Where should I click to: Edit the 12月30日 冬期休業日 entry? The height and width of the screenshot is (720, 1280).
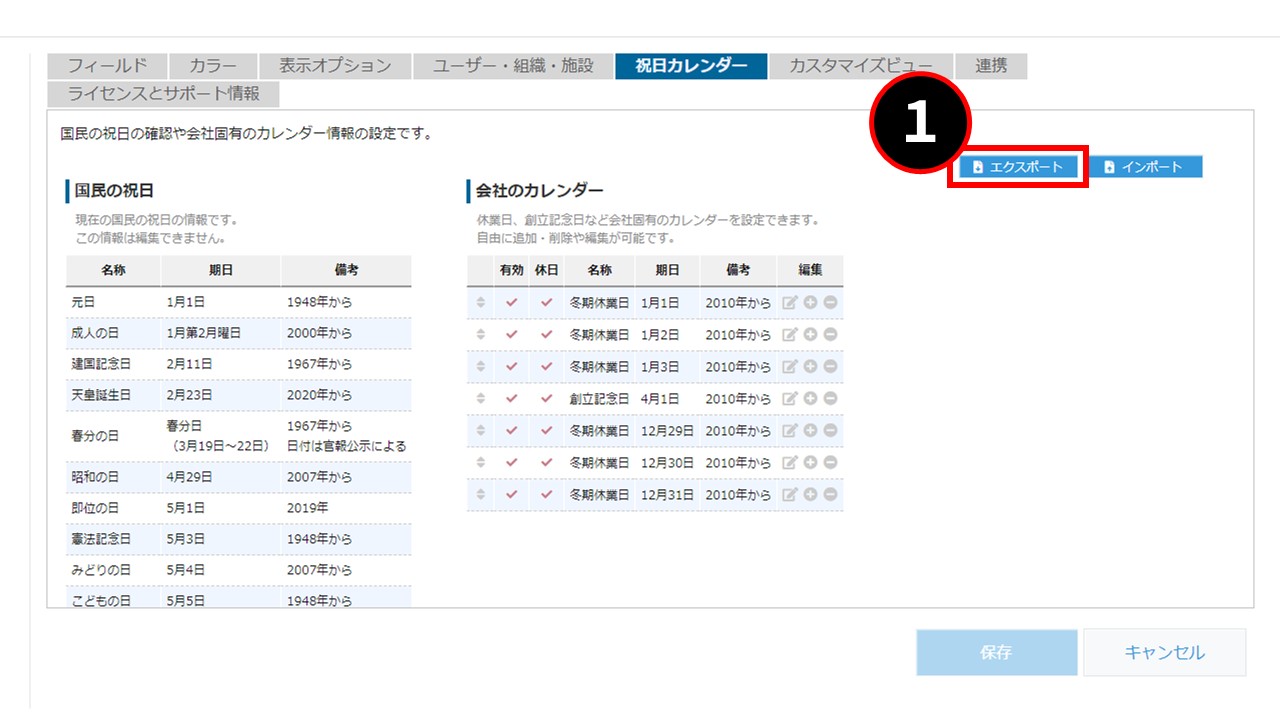click(x=790, y=463)
